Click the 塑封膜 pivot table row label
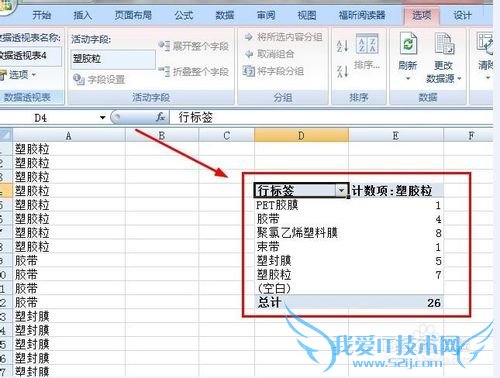This screenshot has width=500, height=378. pyautogui.click(x=274, y=261)
